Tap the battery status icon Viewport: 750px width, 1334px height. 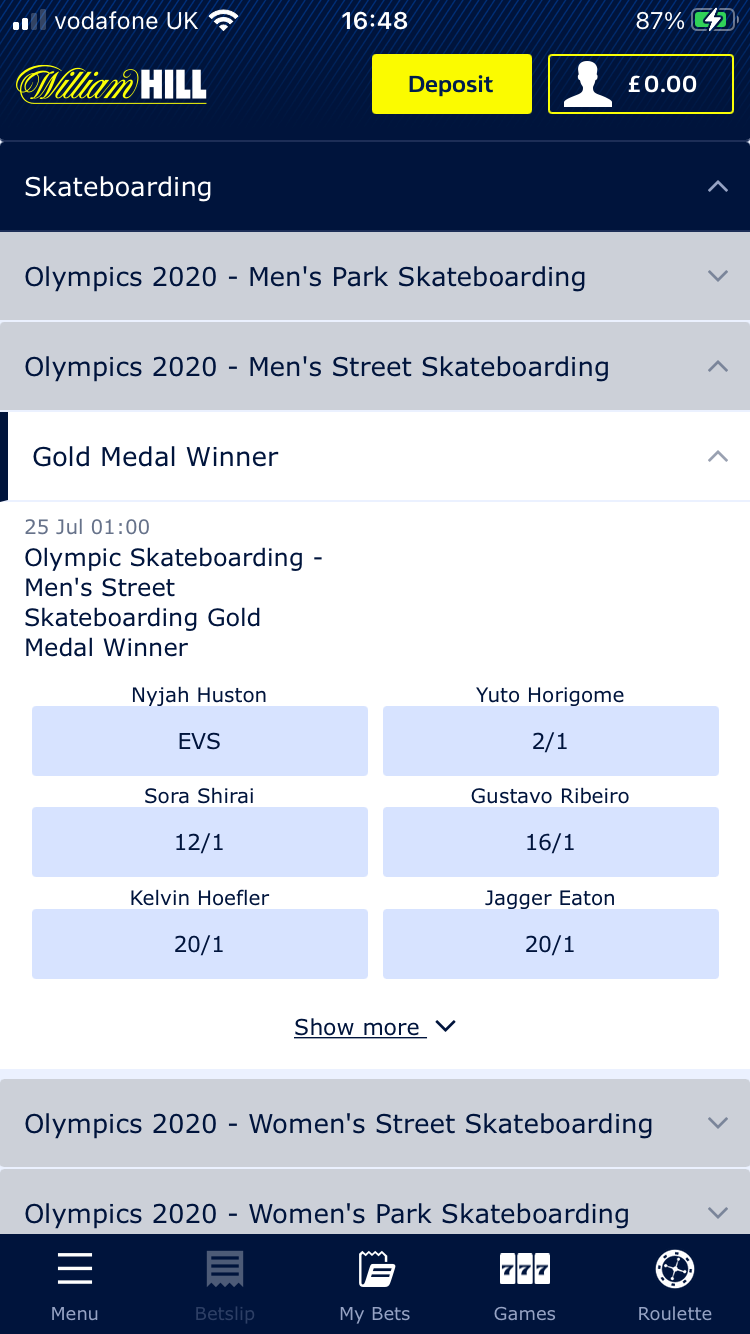pos(713,21)
